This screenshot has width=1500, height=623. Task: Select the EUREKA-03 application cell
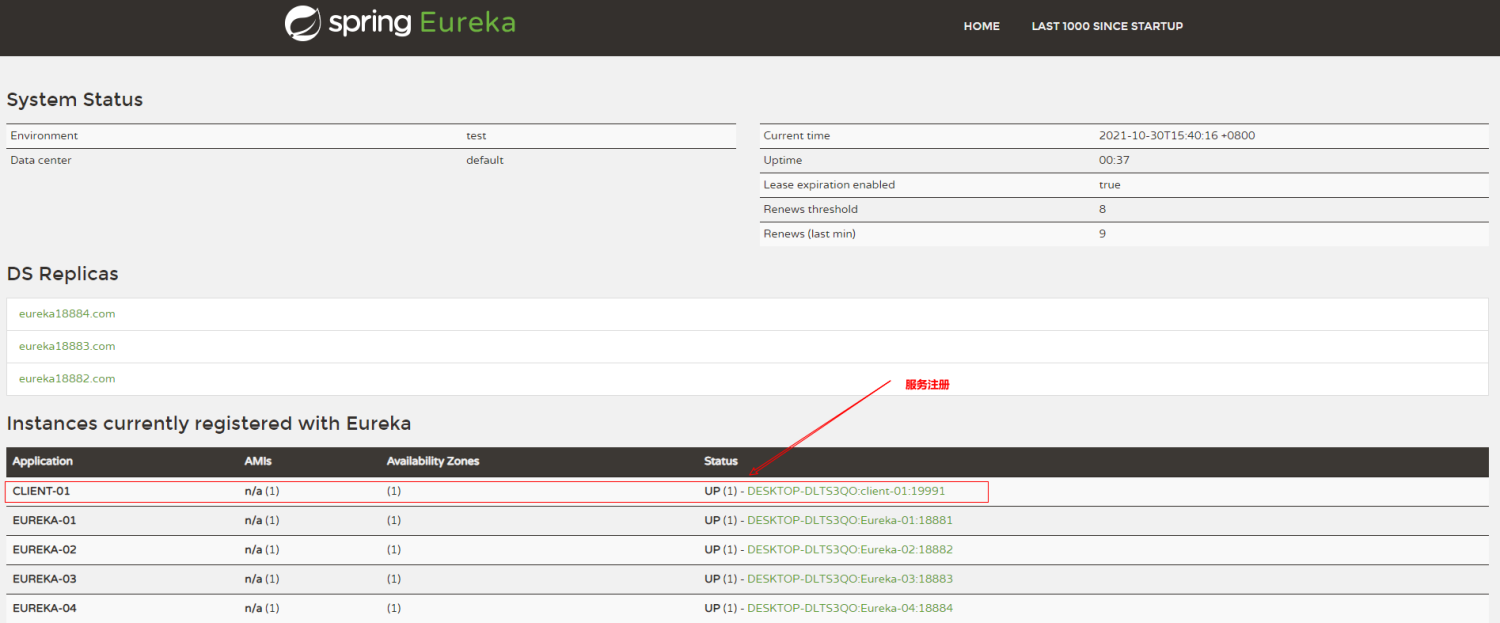[44, 579]
